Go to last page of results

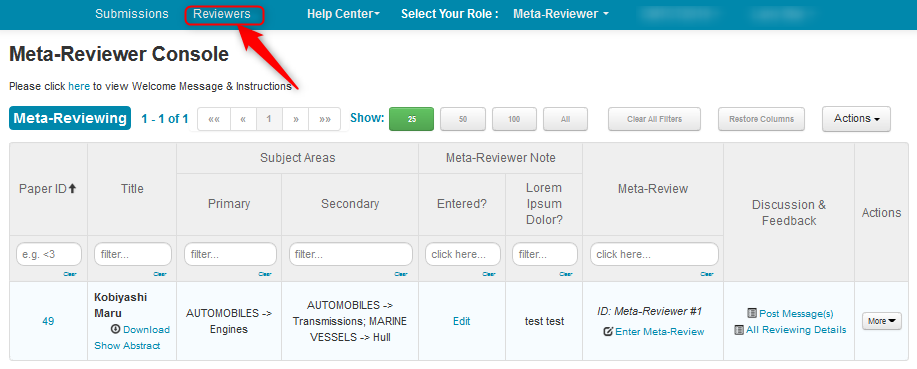click(x=325, y=119)
